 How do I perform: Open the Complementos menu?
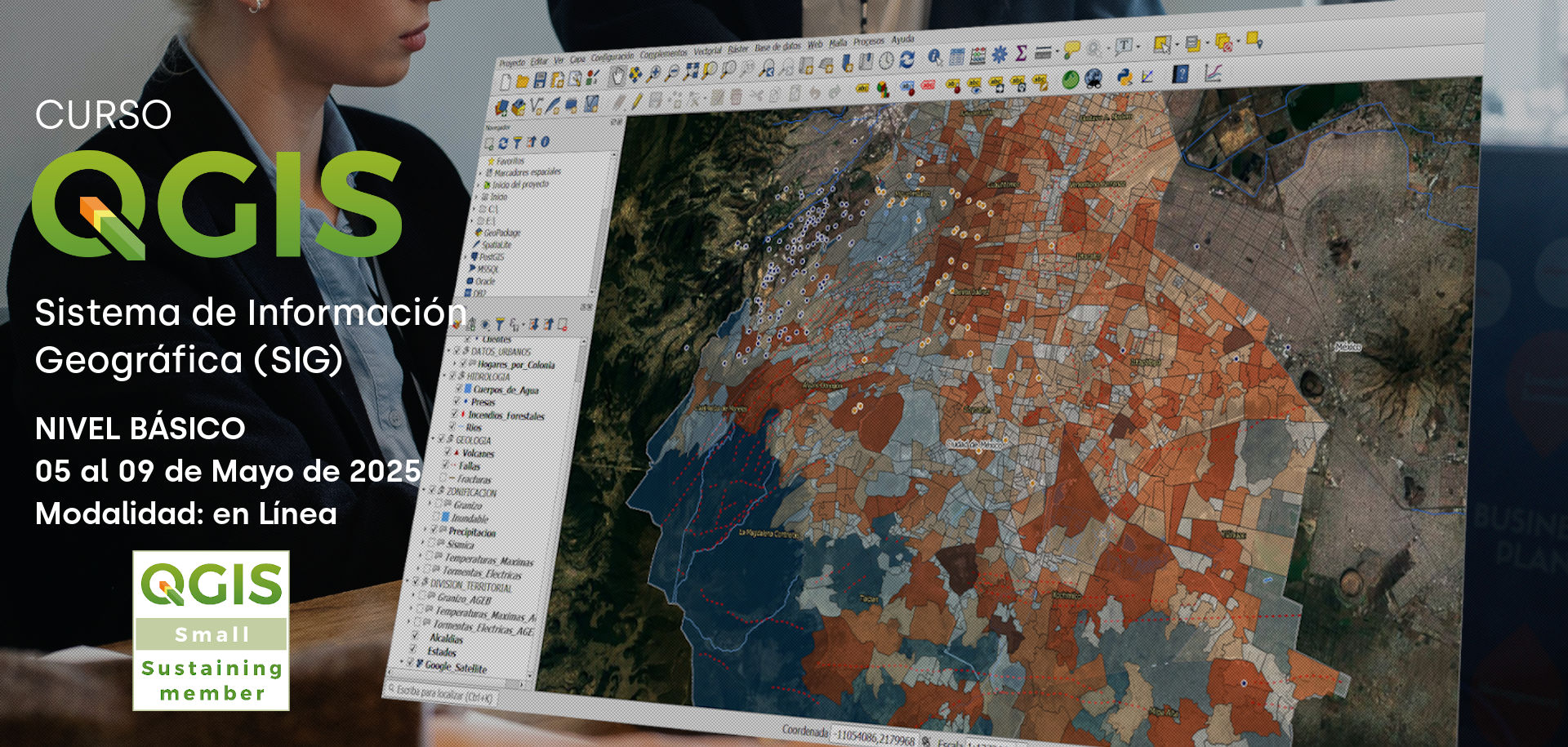click(663, 54)
